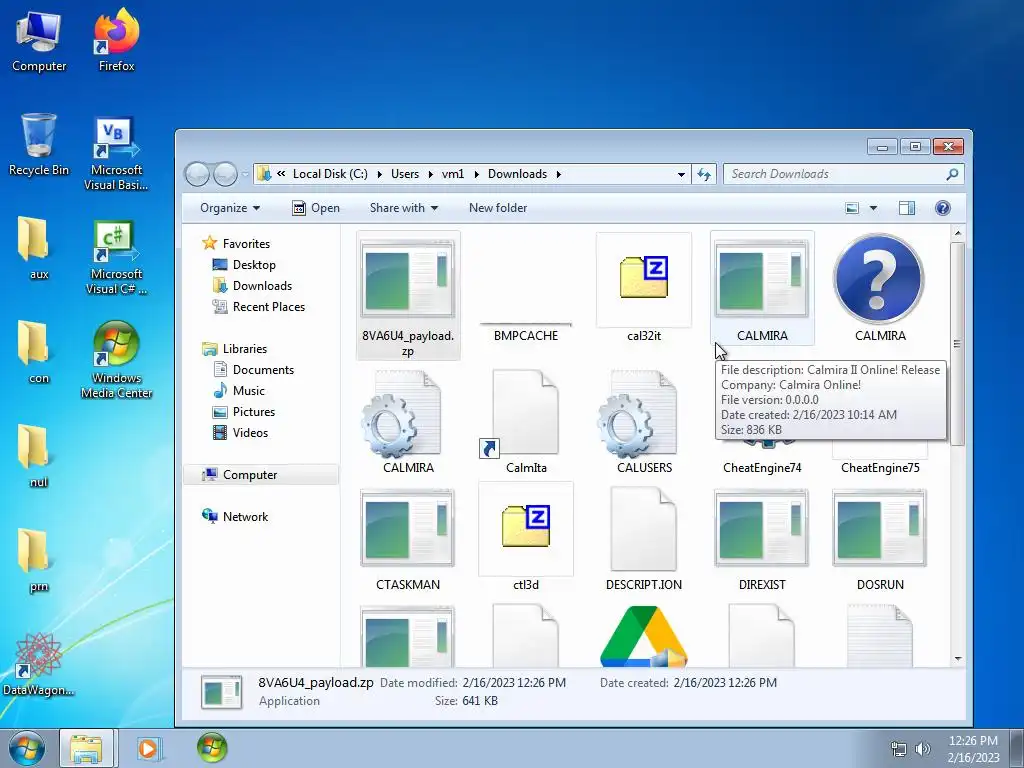Click the Windows Start button
This screenshot has height=768, width=1024.
pyautogui.click(x=26, y=748)
